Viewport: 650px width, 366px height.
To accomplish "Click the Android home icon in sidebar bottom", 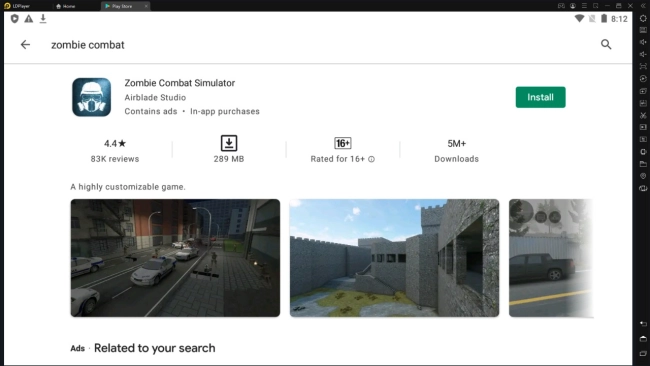I will click(x=643, y=339).
